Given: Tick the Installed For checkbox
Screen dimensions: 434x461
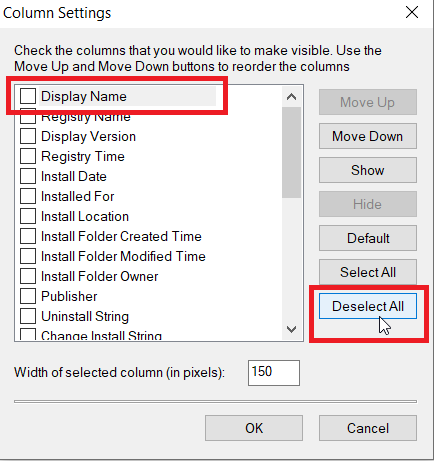Looking at the screenshot, I should point(28,196).
